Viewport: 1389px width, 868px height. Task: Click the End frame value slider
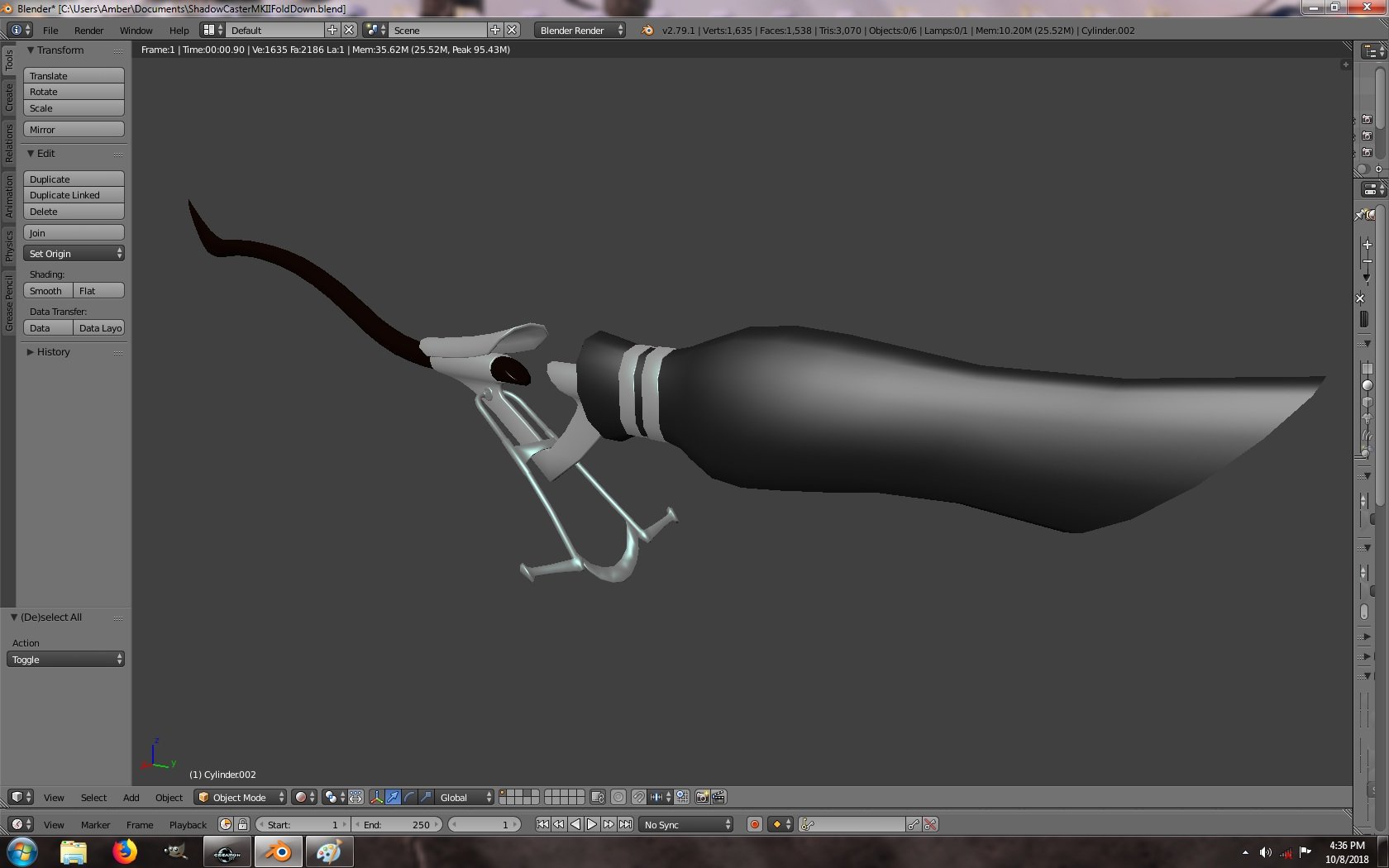tap(398, 824)
